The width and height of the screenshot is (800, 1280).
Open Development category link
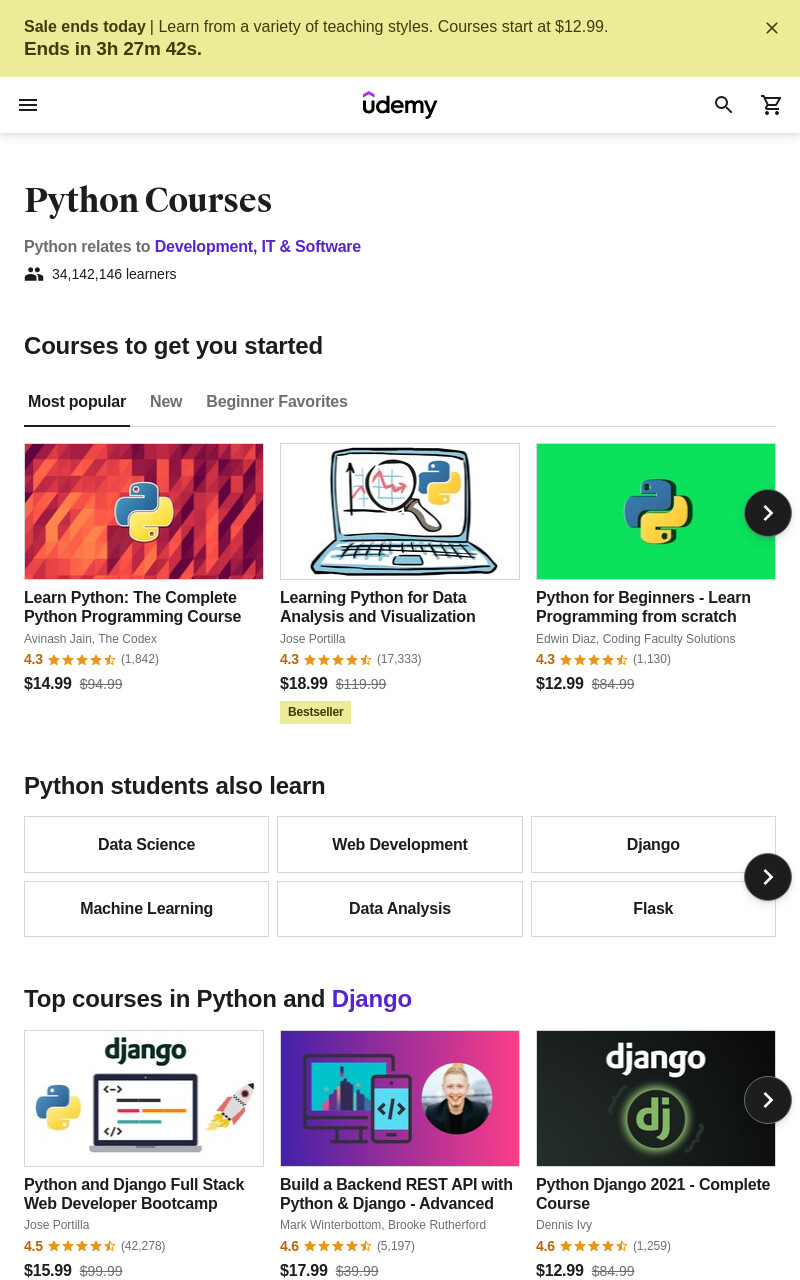[x=204, y=247]
